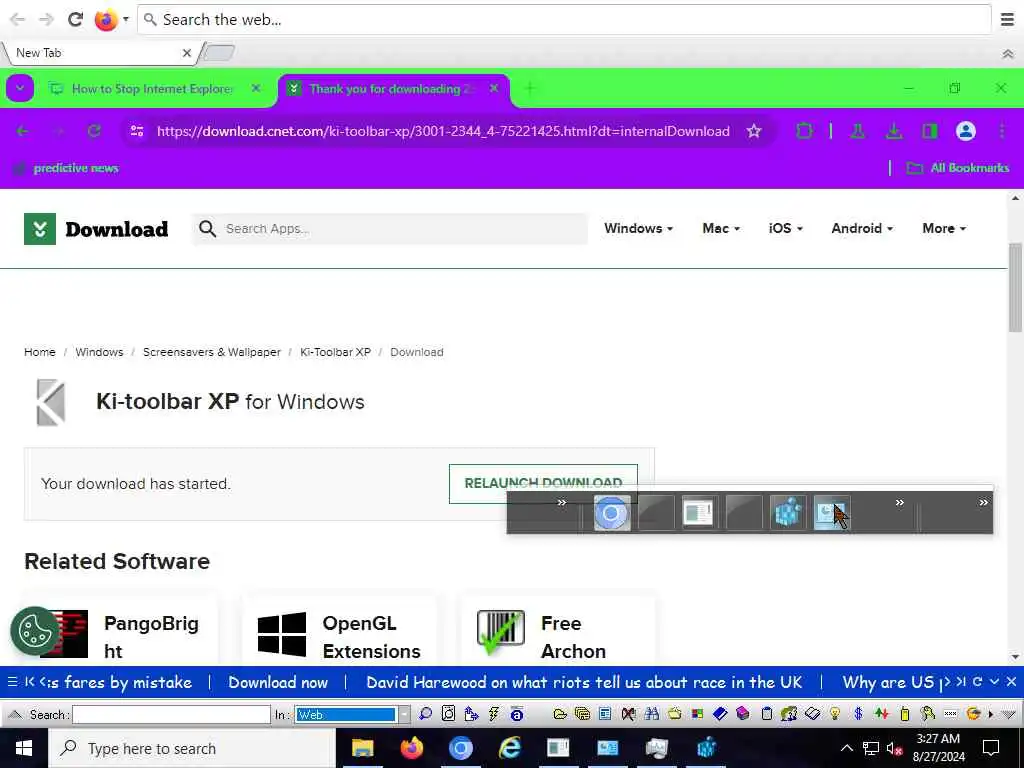Expand the rightmost floating toolbar chevron
Viewport: 1024px width, 768px height.
click(983, 502)
